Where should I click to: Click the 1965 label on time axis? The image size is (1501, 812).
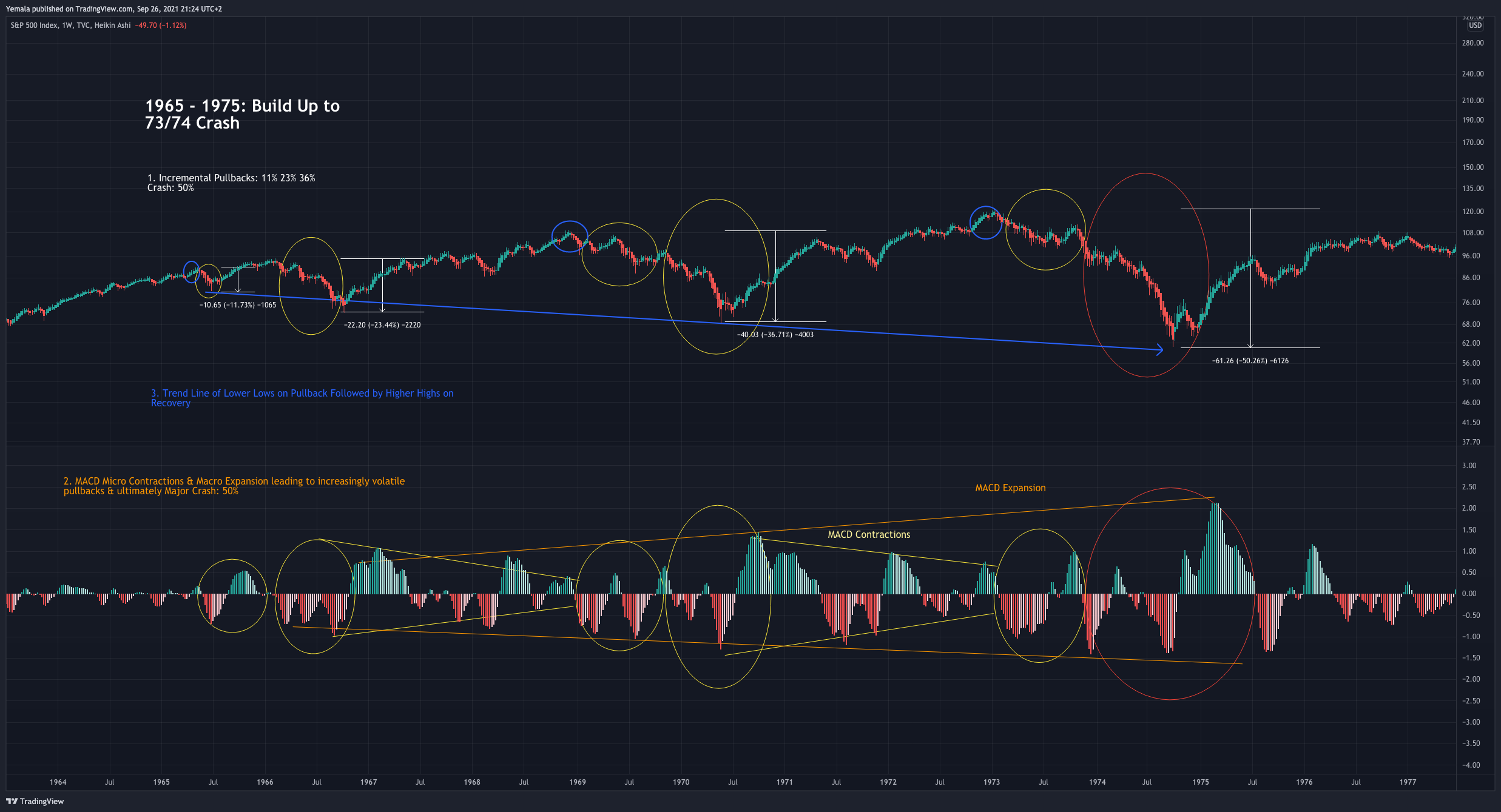161,782
